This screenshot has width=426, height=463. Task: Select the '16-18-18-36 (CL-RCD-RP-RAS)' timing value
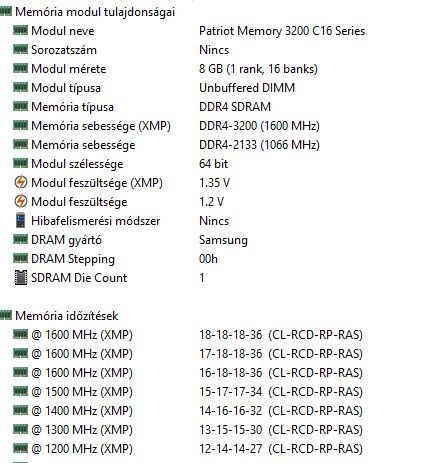click(x=281, y=373)
